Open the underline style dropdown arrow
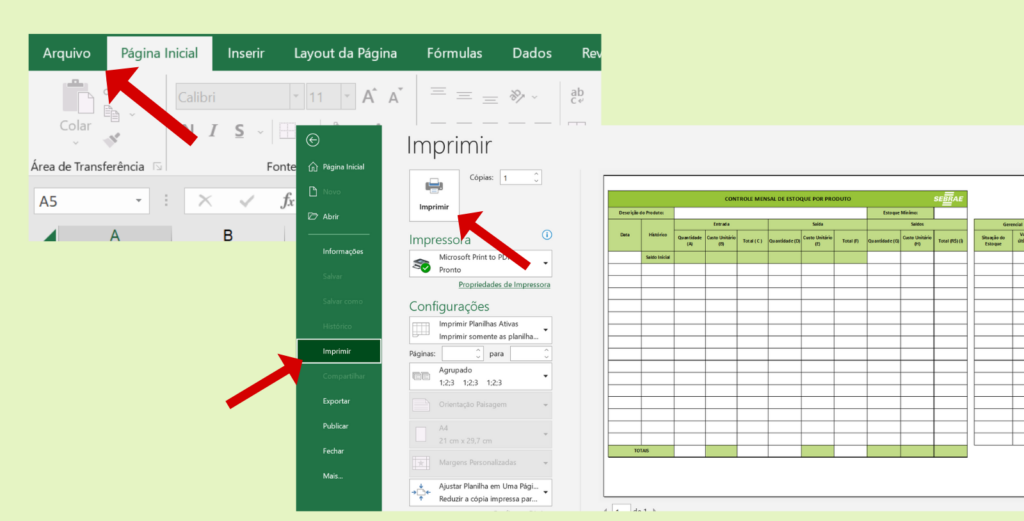1024x521 pixels. click(261, 131)
